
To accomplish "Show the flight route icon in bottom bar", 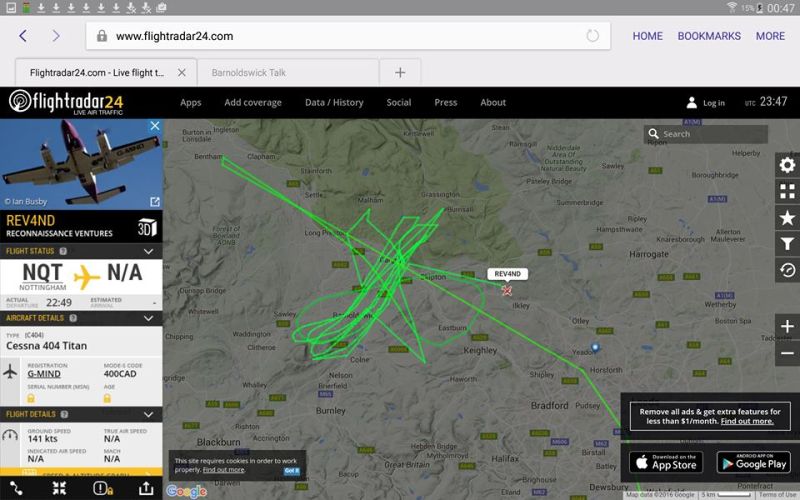I will [16, 489].
